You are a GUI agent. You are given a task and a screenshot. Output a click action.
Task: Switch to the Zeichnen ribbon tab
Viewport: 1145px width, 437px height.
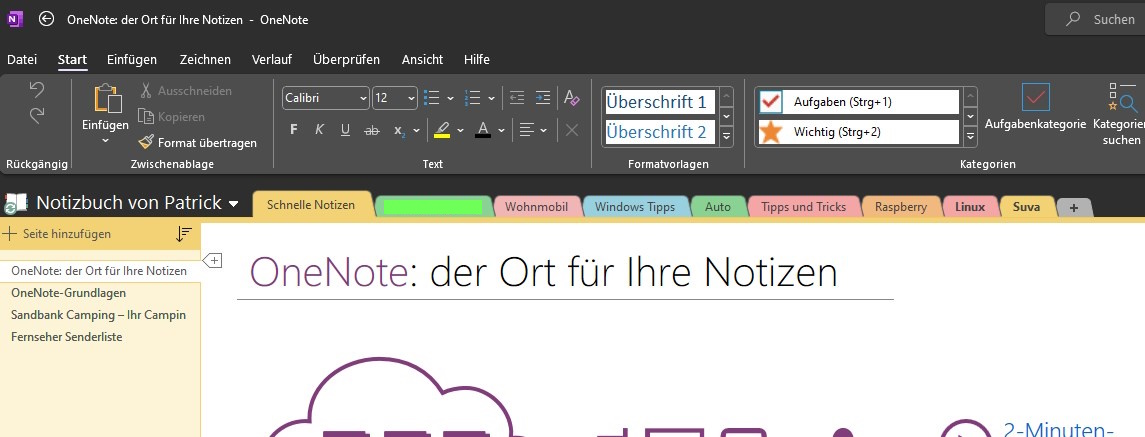tap(205, 60)
